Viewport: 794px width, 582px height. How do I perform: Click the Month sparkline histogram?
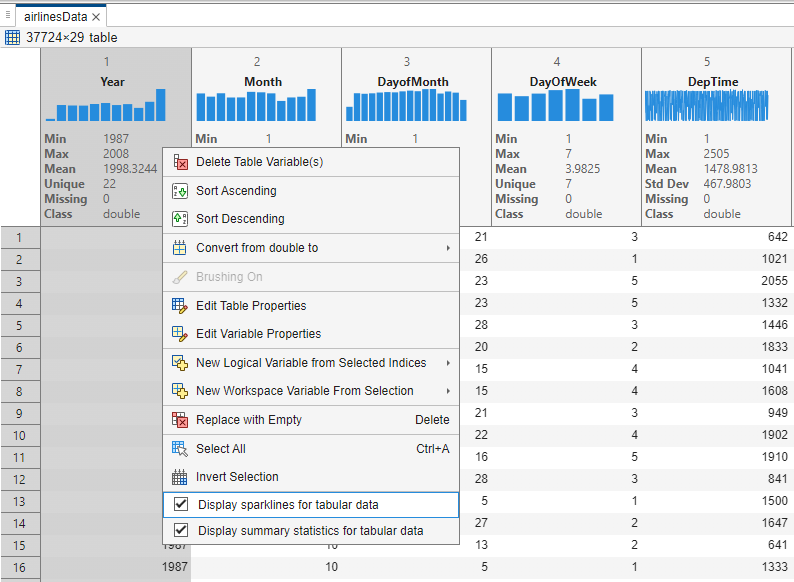click(266, 106)
